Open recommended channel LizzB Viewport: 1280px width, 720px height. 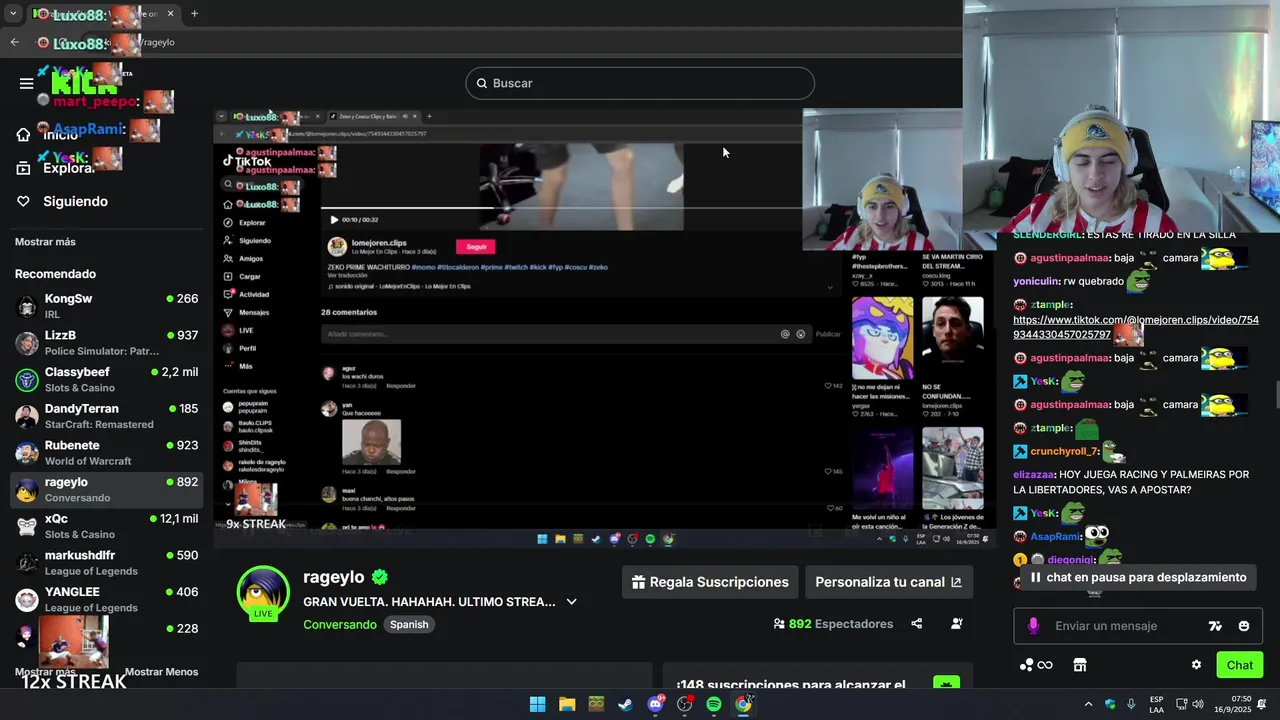click(106, 343)
